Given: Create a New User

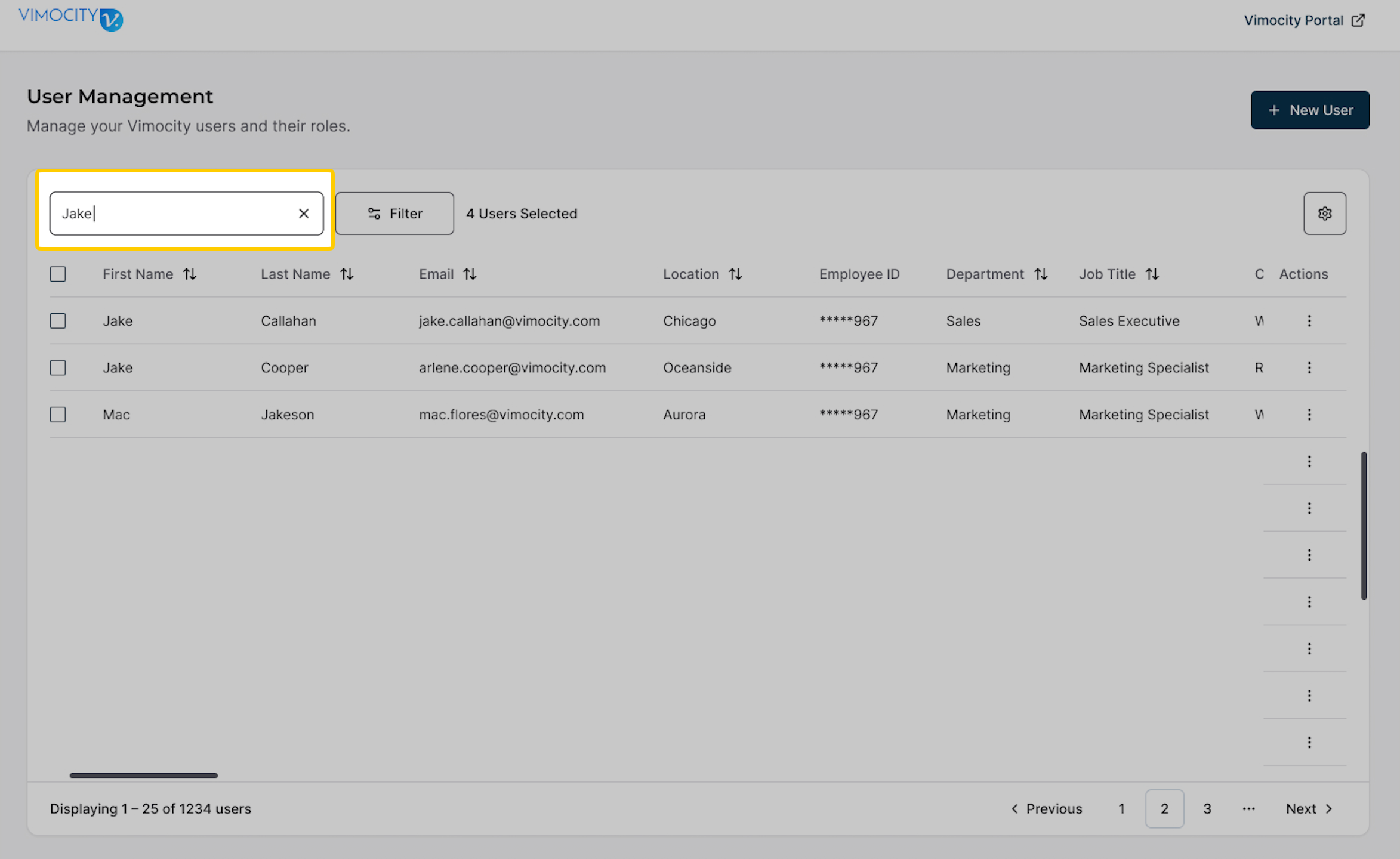Looking at the screenshot, I should [1310, 110].
